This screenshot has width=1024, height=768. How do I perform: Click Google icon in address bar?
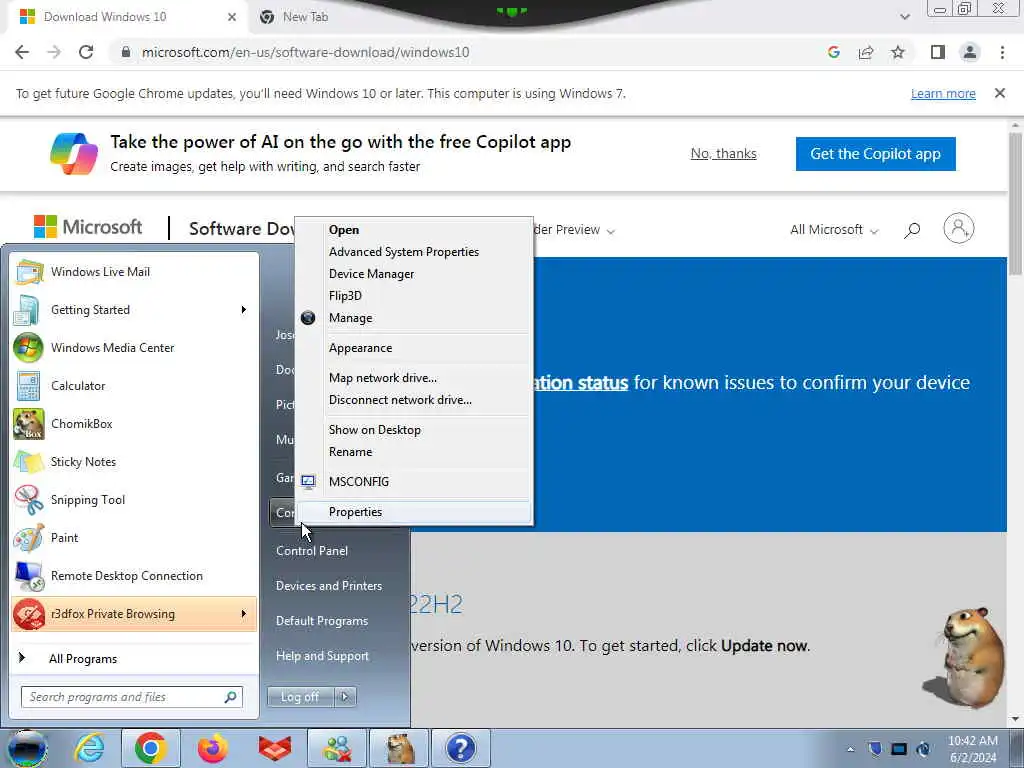point(833,52)
